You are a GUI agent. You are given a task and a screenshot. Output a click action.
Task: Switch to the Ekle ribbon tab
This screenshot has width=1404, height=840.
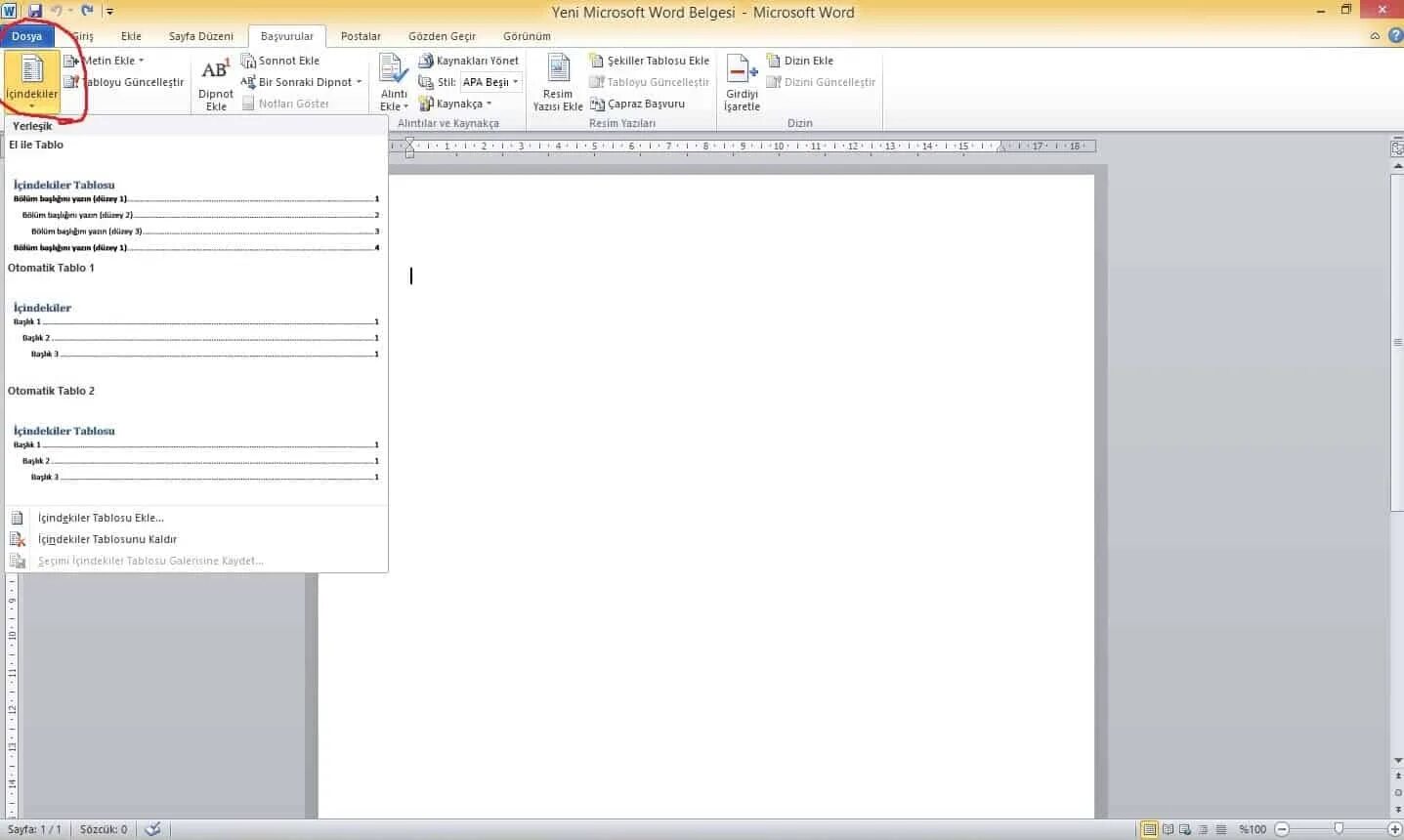[131, 36]
